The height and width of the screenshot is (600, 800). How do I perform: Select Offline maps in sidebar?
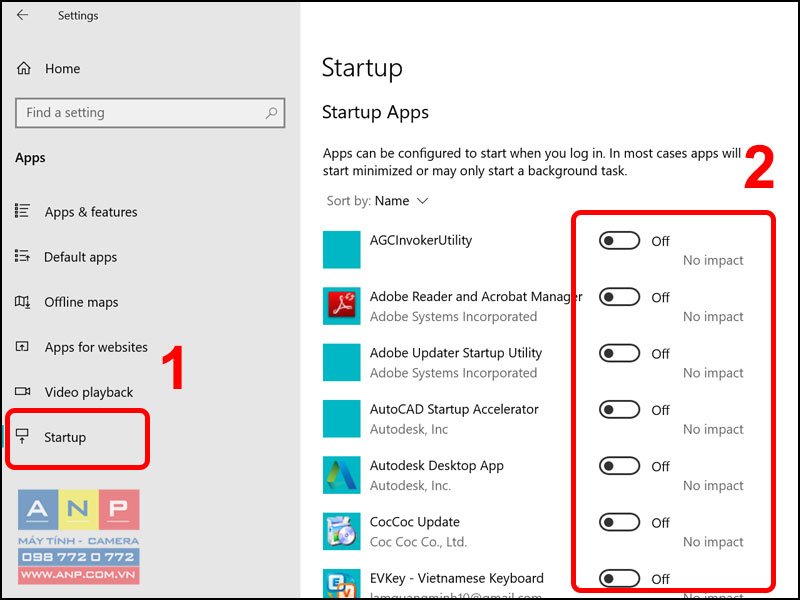pos(81,302)
